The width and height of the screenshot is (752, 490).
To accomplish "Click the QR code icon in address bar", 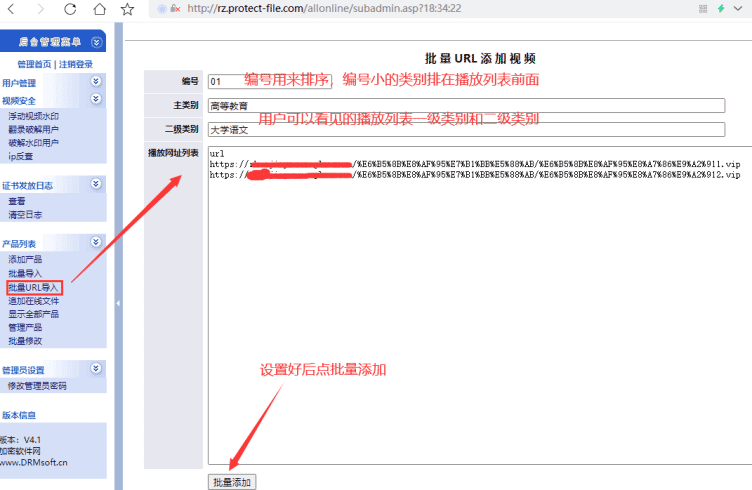I will [700, 9].
